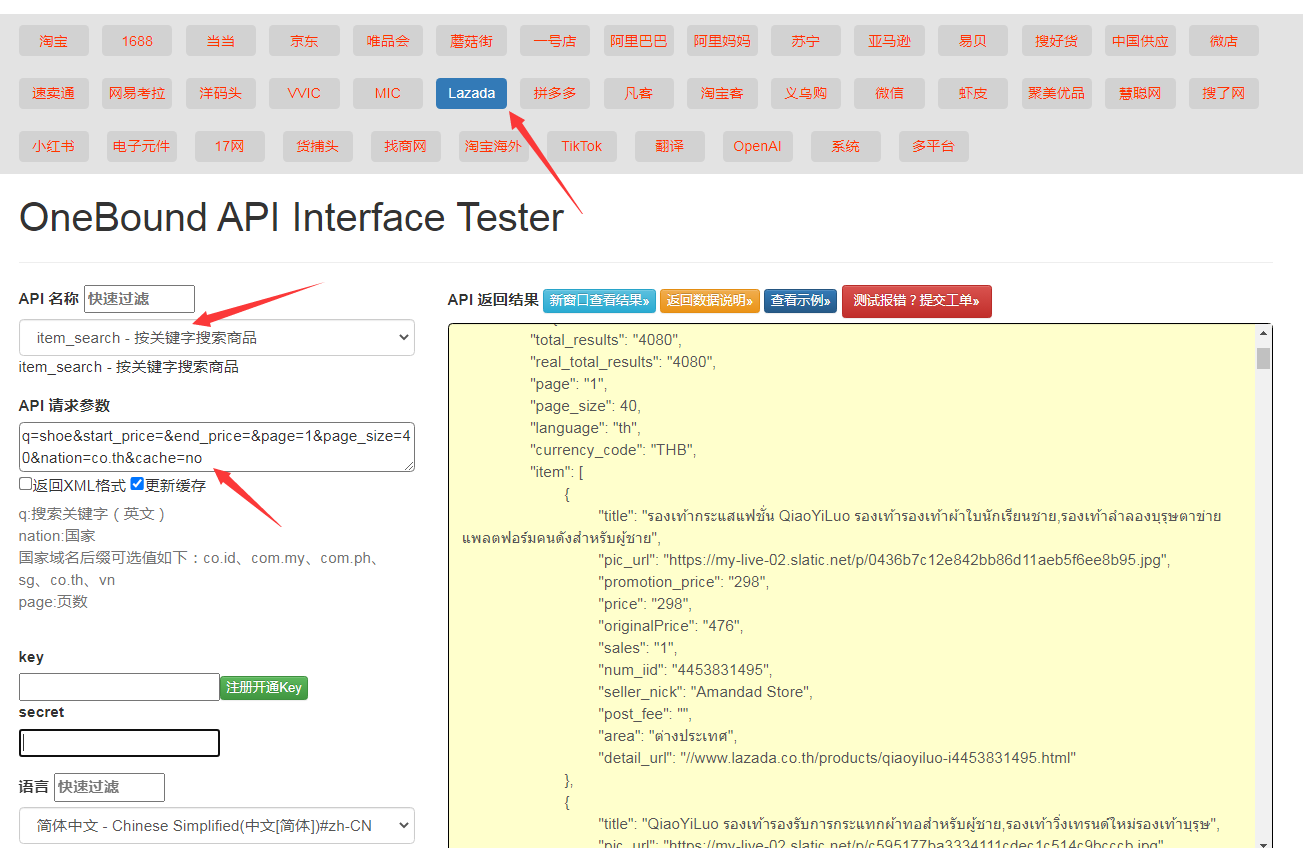The height and width of the screenshot is (848, 1303).
Task: Select the TikTok tab
Action: (582, 146)
